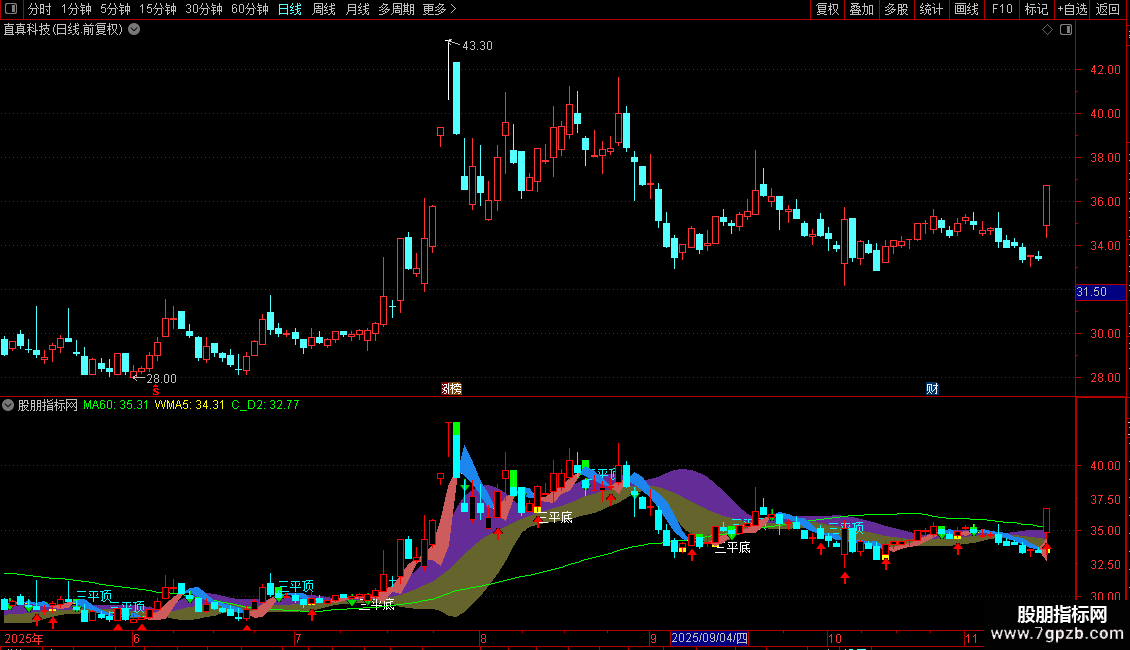Open the 股朋指标网 indicator dropdown arrow
The image size is (1130, 650).
point(8,405)
